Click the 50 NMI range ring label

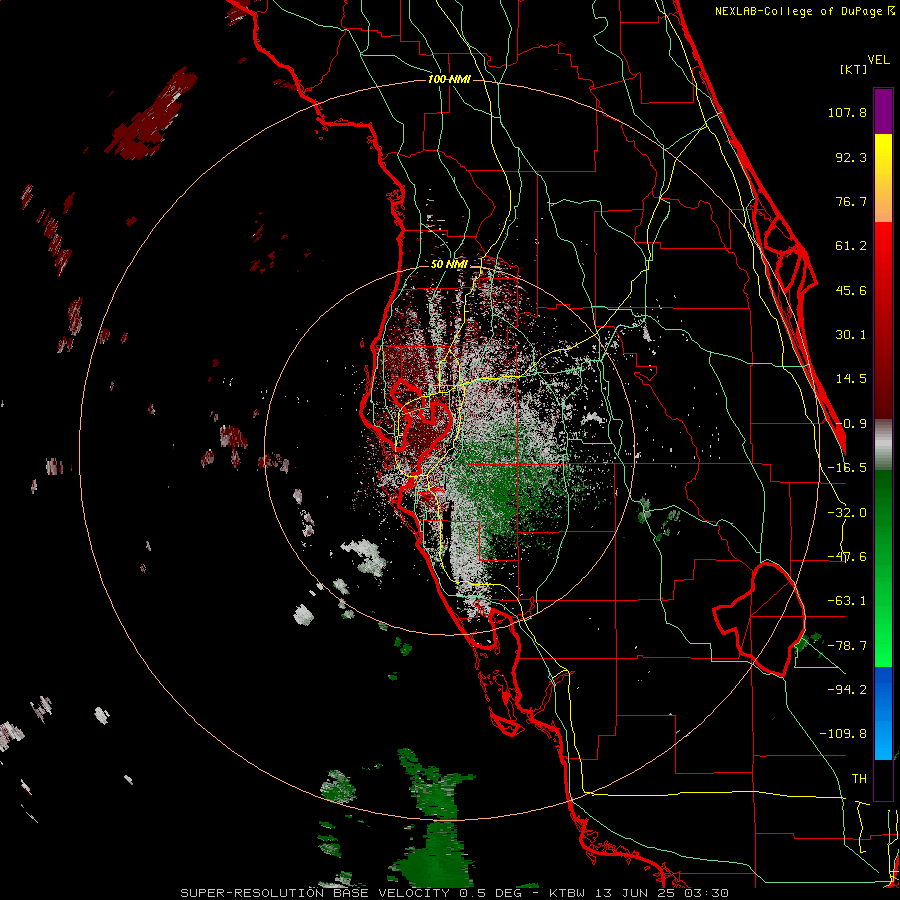pyautogui.click(x=449, y=265)
